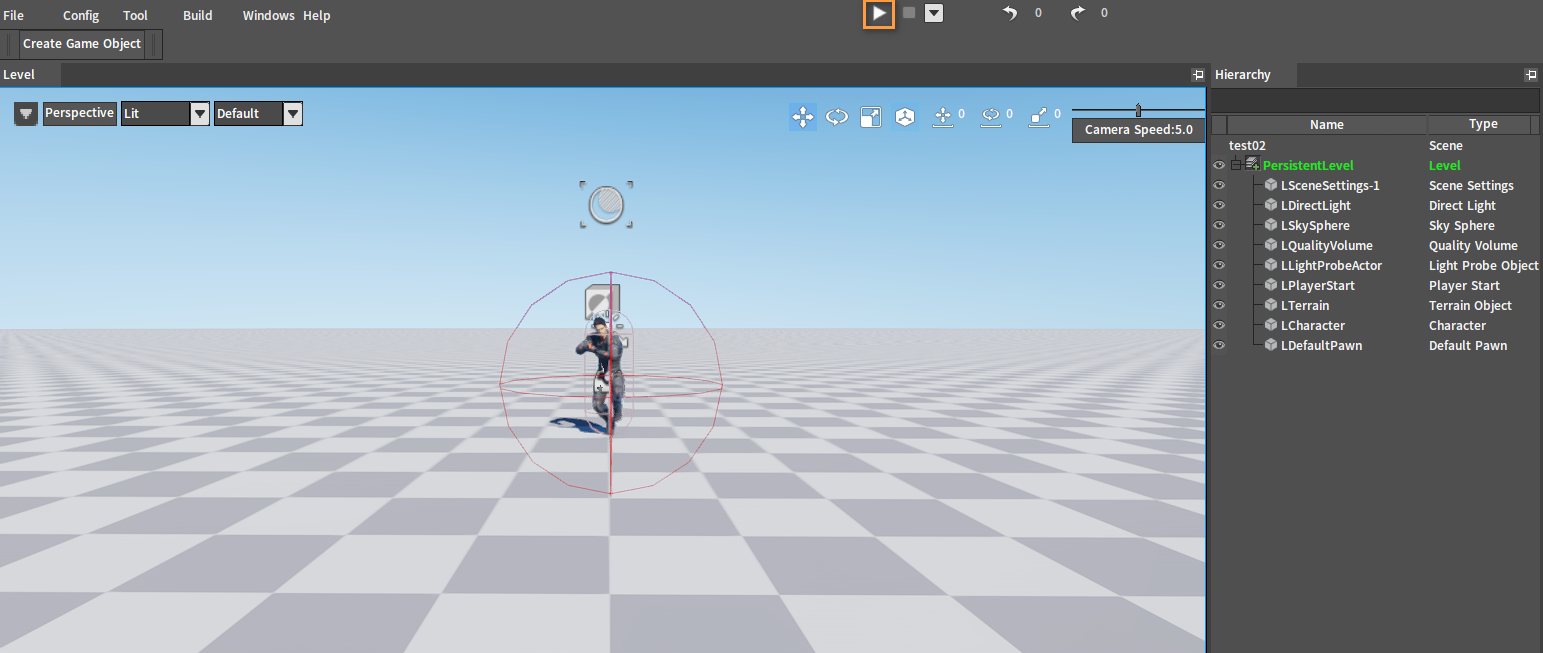Pin the Hierarchy panel
This screenshot has width=1543, height=653.
click(x=1530, y=75)
